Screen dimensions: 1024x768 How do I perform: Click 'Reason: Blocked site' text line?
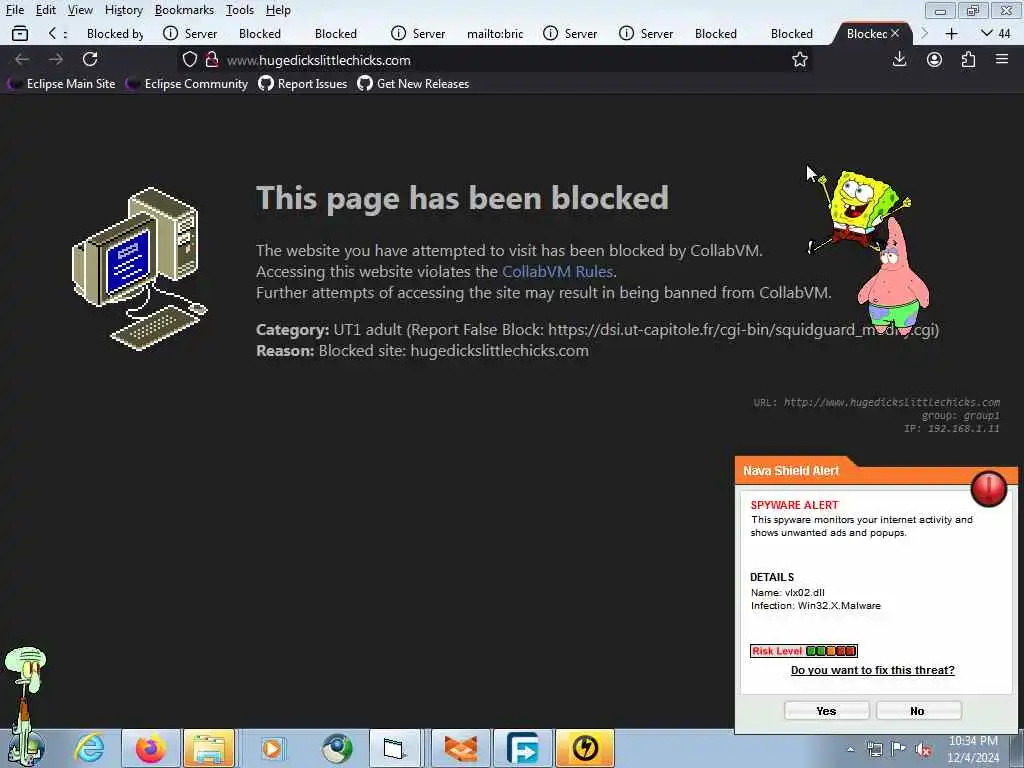(x=423, y=351)
